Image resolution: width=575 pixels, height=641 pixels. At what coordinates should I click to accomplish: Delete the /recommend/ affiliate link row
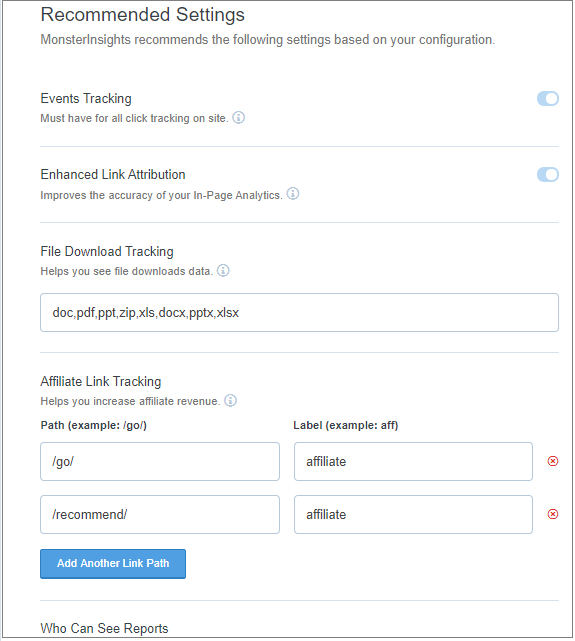pos(553,514)
